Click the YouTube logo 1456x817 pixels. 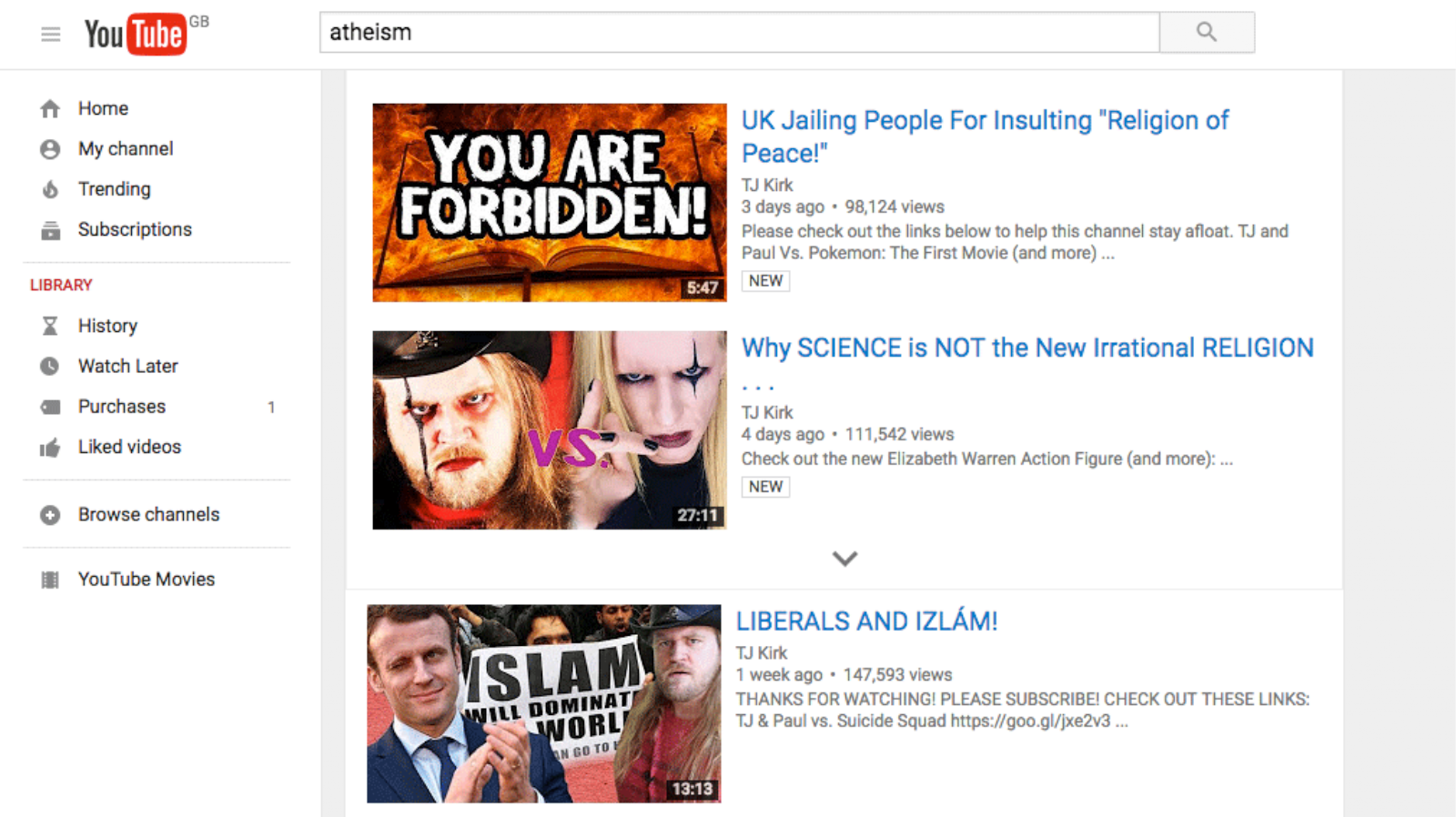coord(136,35)
